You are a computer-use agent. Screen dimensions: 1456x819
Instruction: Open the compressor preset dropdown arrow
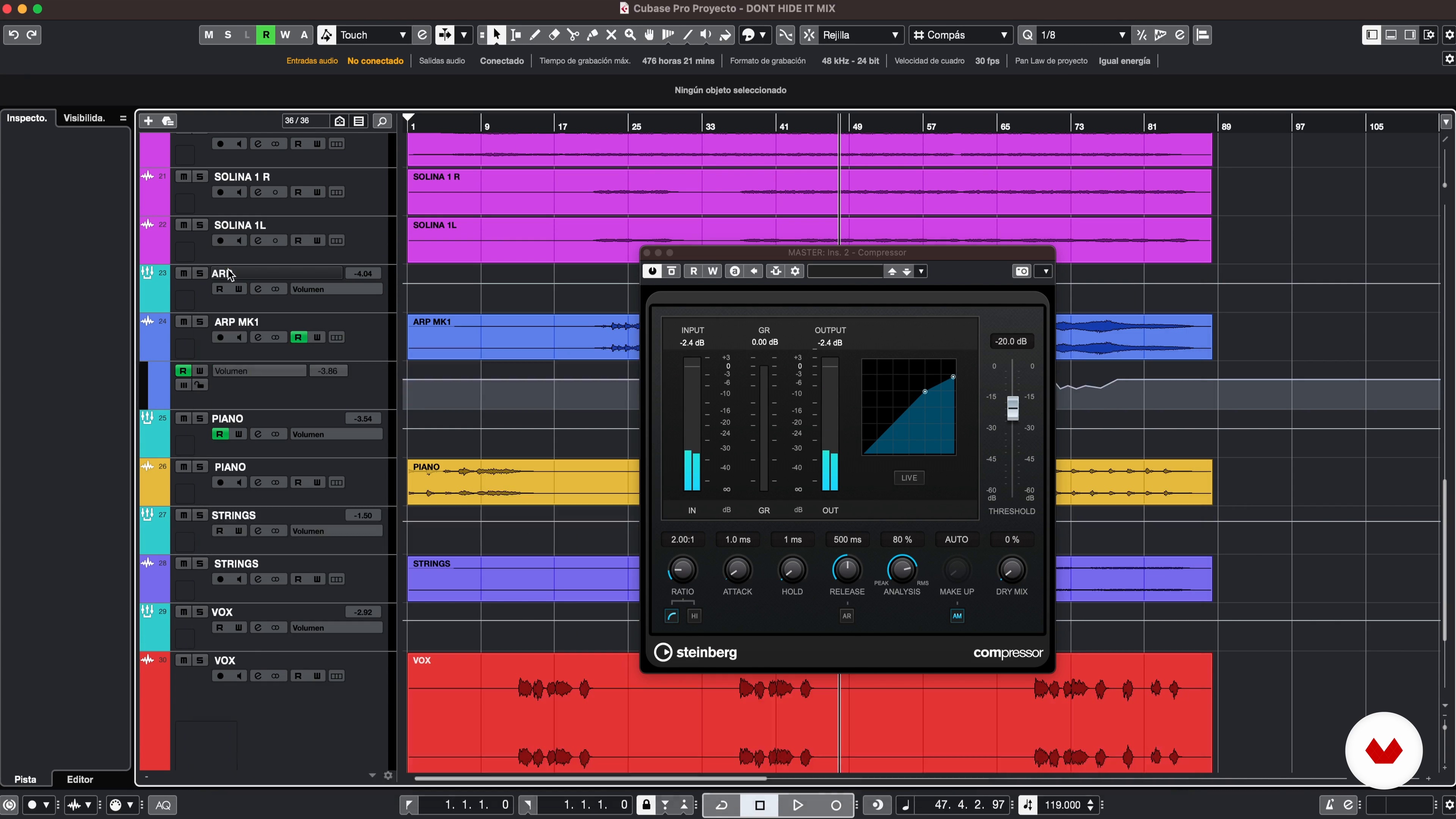[x=921, y=271]
